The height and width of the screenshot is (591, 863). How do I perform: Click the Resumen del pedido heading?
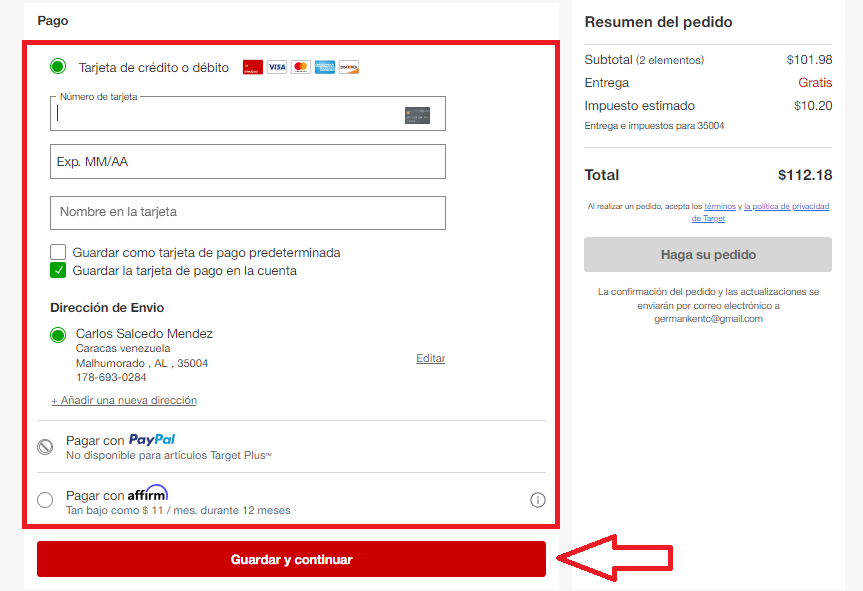click(x=658, y=22)
